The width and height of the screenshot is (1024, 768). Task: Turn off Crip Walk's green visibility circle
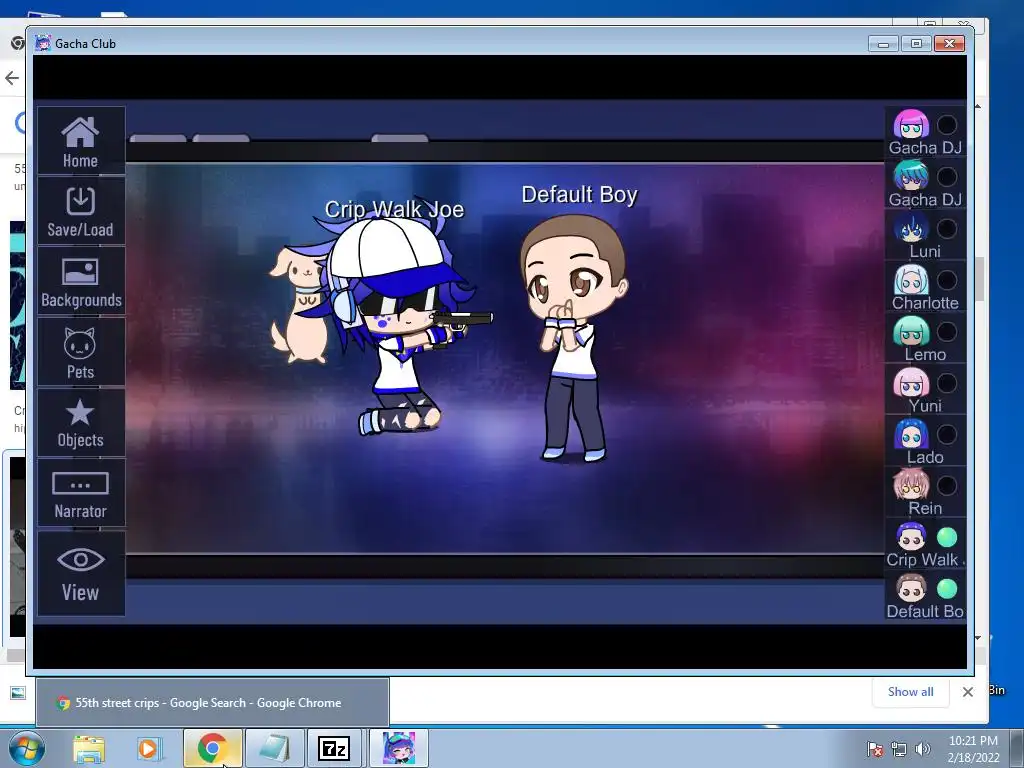[947, 537]
